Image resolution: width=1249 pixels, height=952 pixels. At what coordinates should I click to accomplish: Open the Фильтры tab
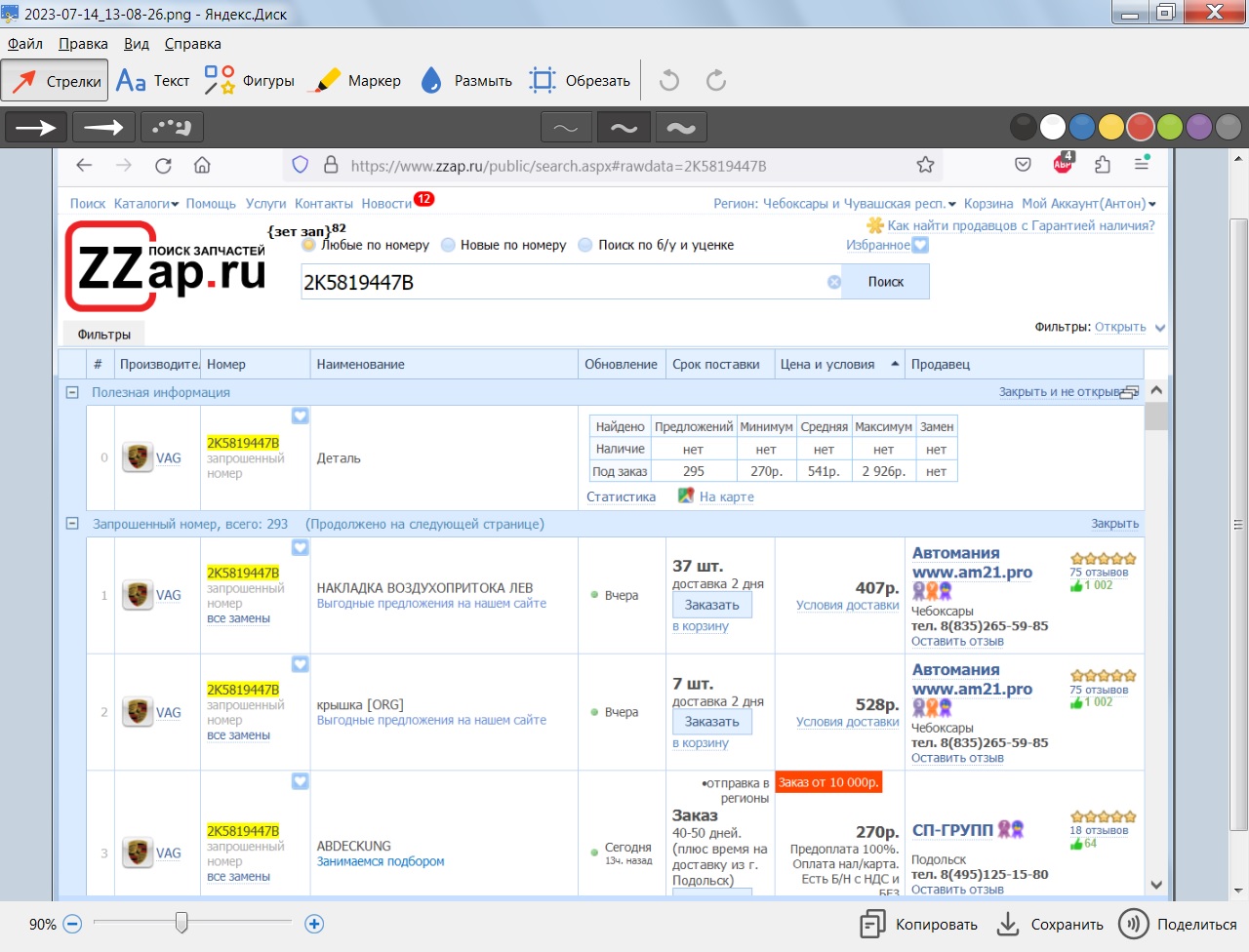(x=104, y=335)
